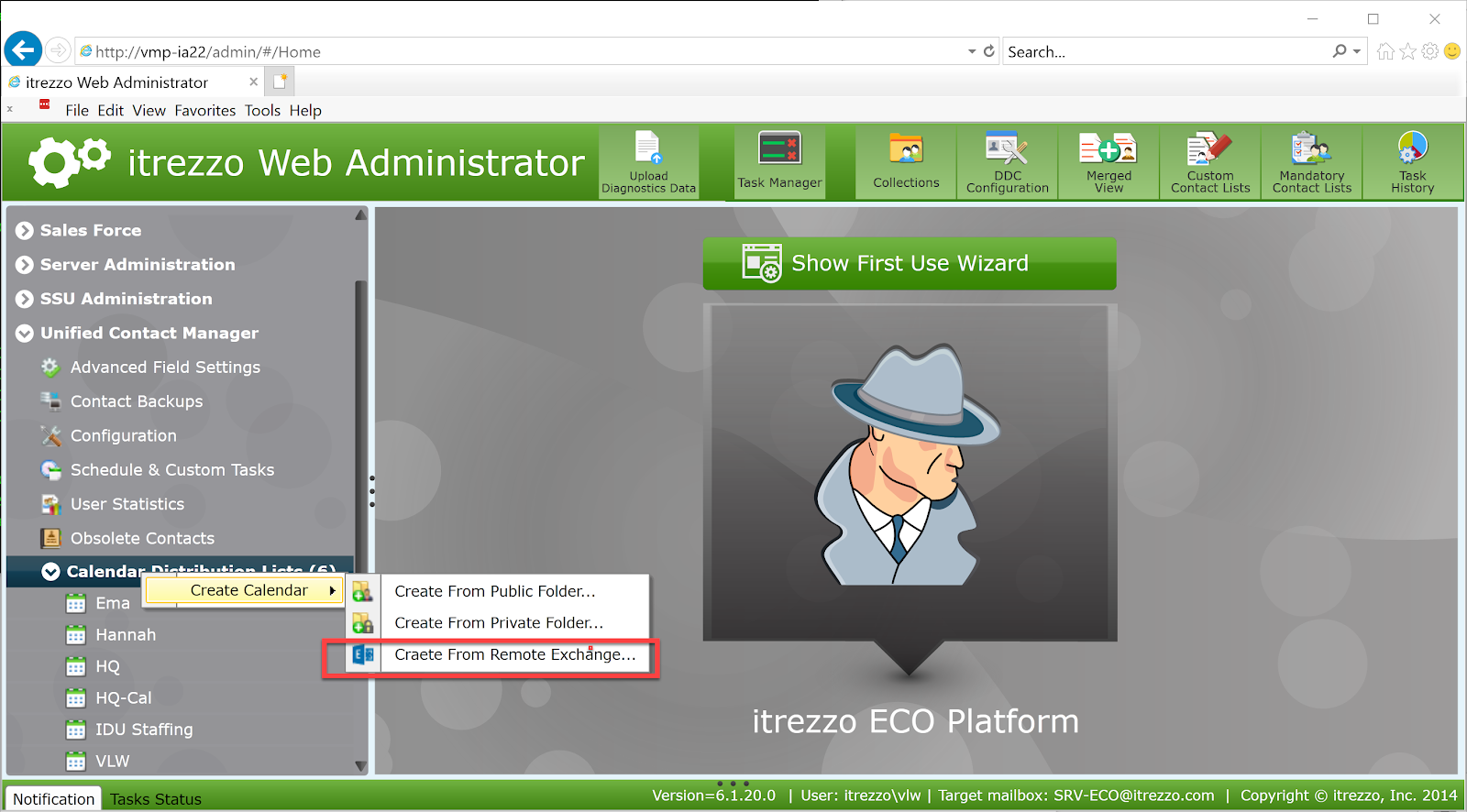
Task: Click the Obsolete Contacts icon
Action: click(50, 539)
